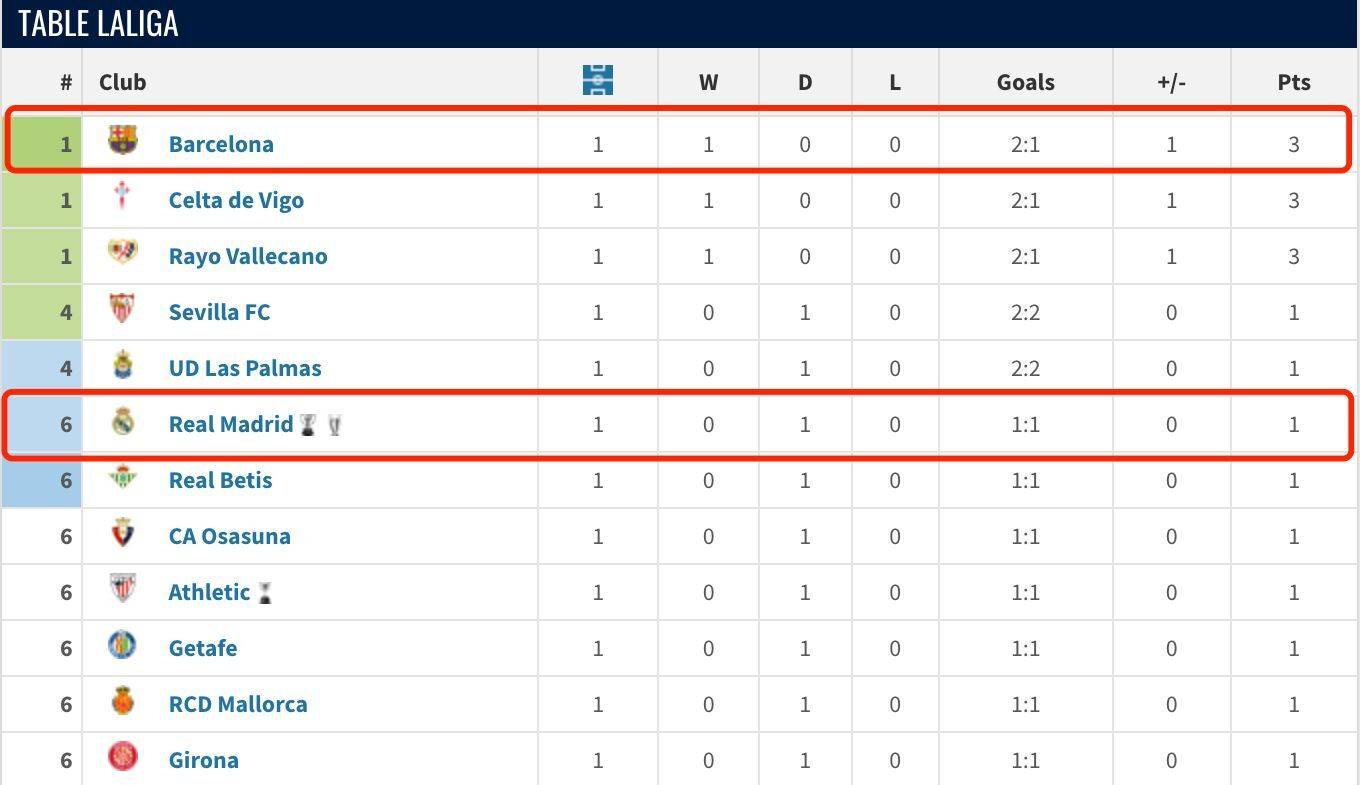
Task: Click the Athletic club crest icon
Action: pyautogui.click(x=122, y=589)
